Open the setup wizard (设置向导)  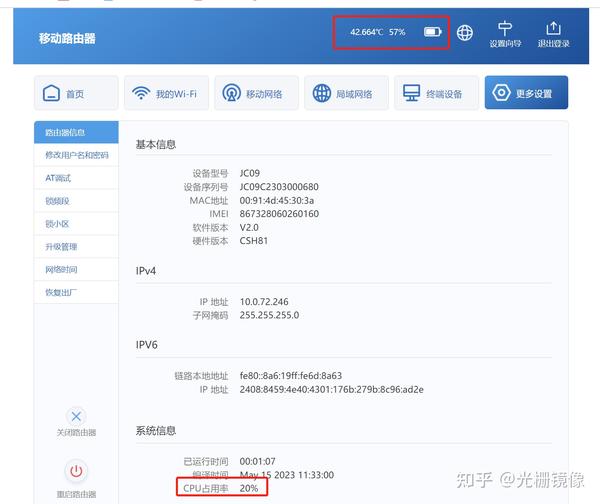(505, 34)
